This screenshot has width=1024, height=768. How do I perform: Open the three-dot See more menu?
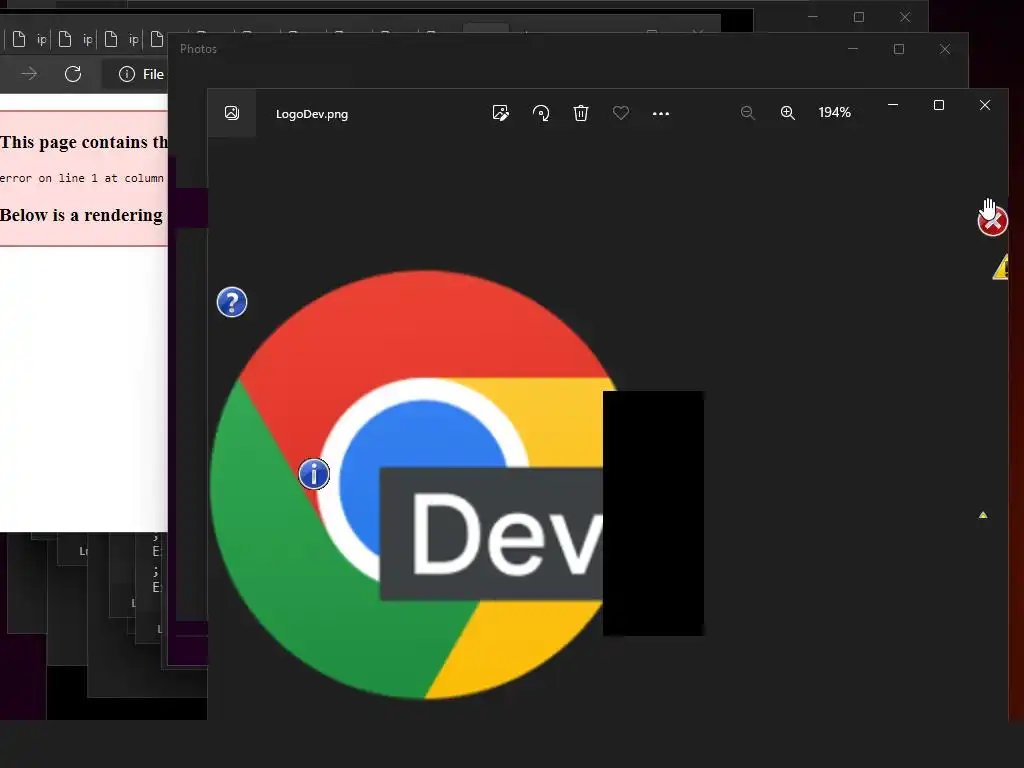[x=661, y=114]
